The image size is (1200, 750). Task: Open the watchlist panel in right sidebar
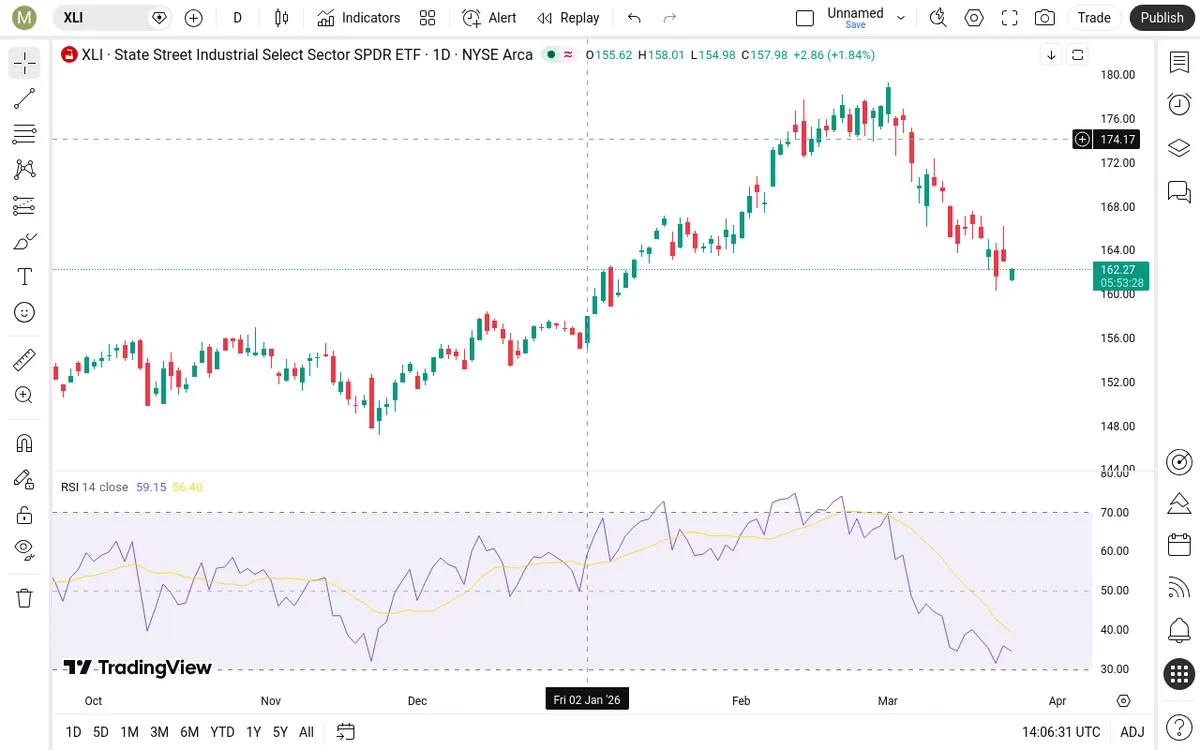click(1179, 62)
